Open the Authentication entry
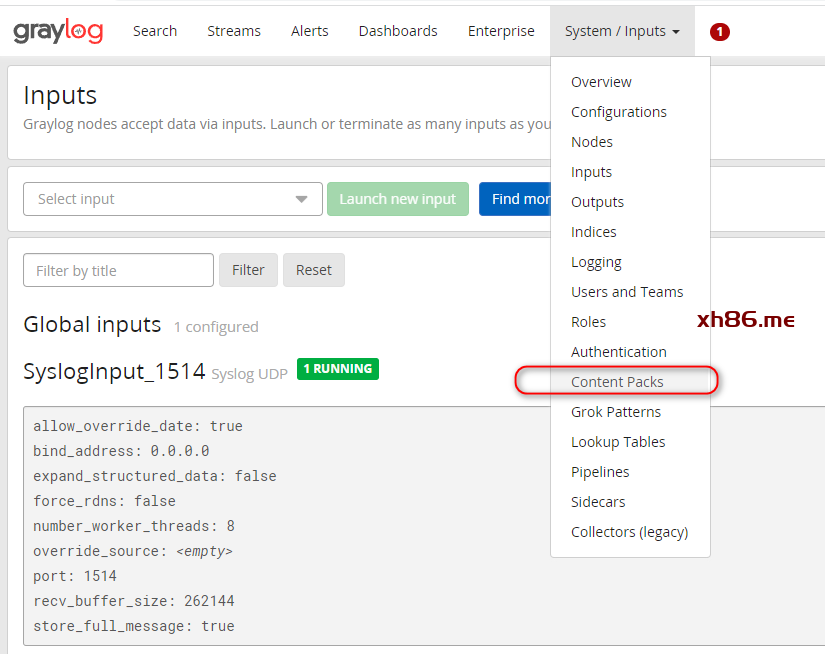 coord(619,352)
